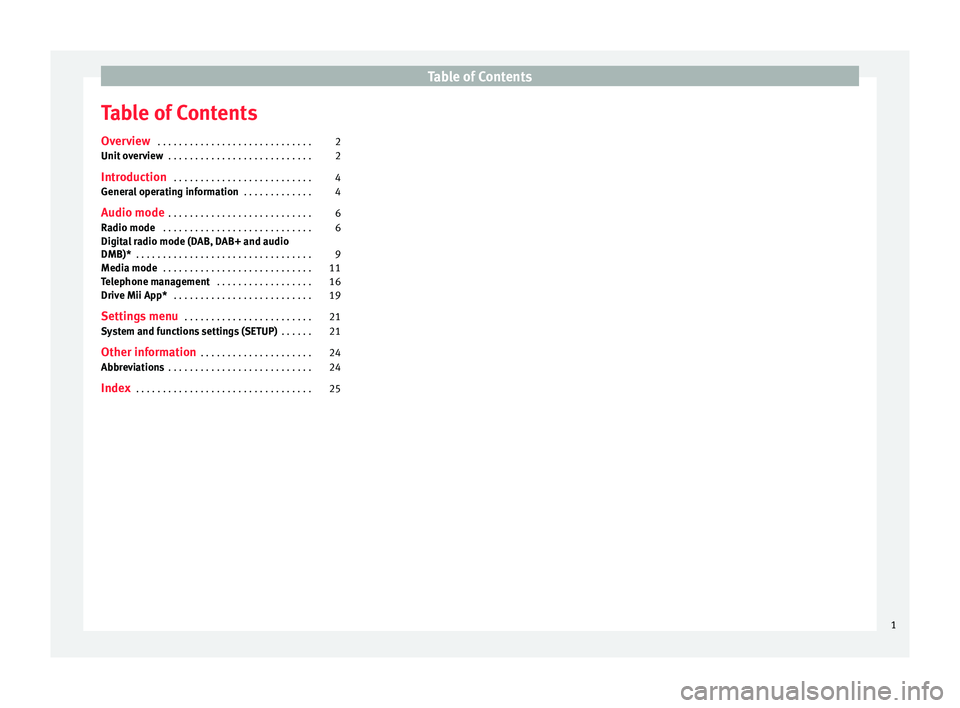Open the Radio mode entry
Image resolution: width=960 pixels, height=708 pixels.
pyautogui.click(x=128, y=228)
